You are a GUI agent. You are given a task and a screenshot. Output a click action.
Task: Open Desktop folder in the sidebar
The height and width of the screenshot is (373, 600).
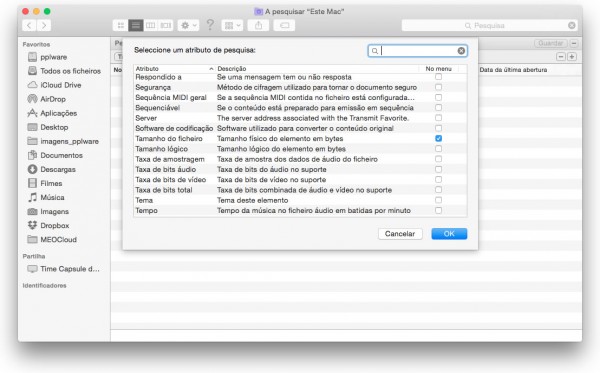point(48,127)
